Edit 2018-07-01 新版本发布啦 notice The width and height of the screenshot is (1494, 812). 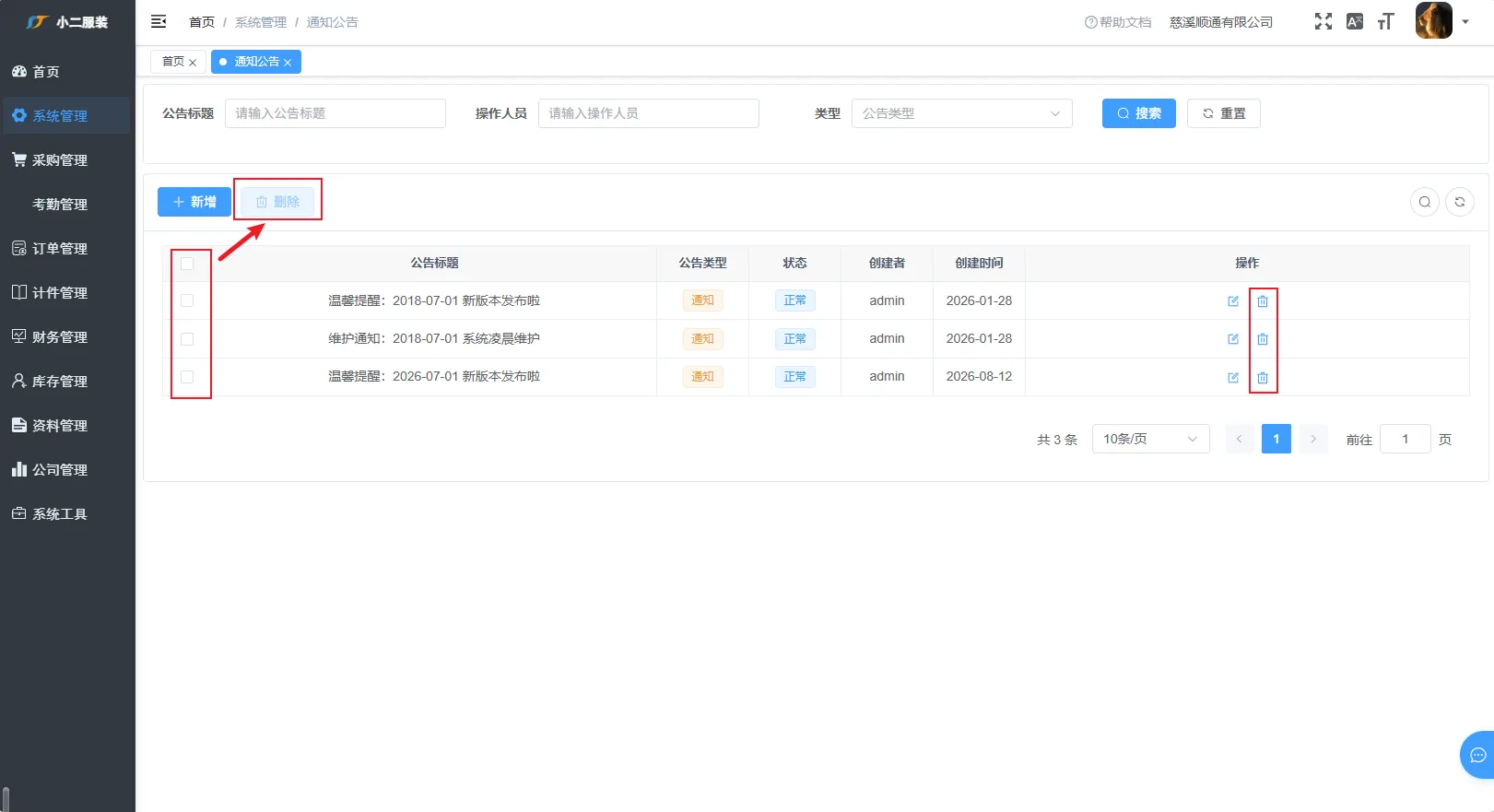(x=1233, y=301)
